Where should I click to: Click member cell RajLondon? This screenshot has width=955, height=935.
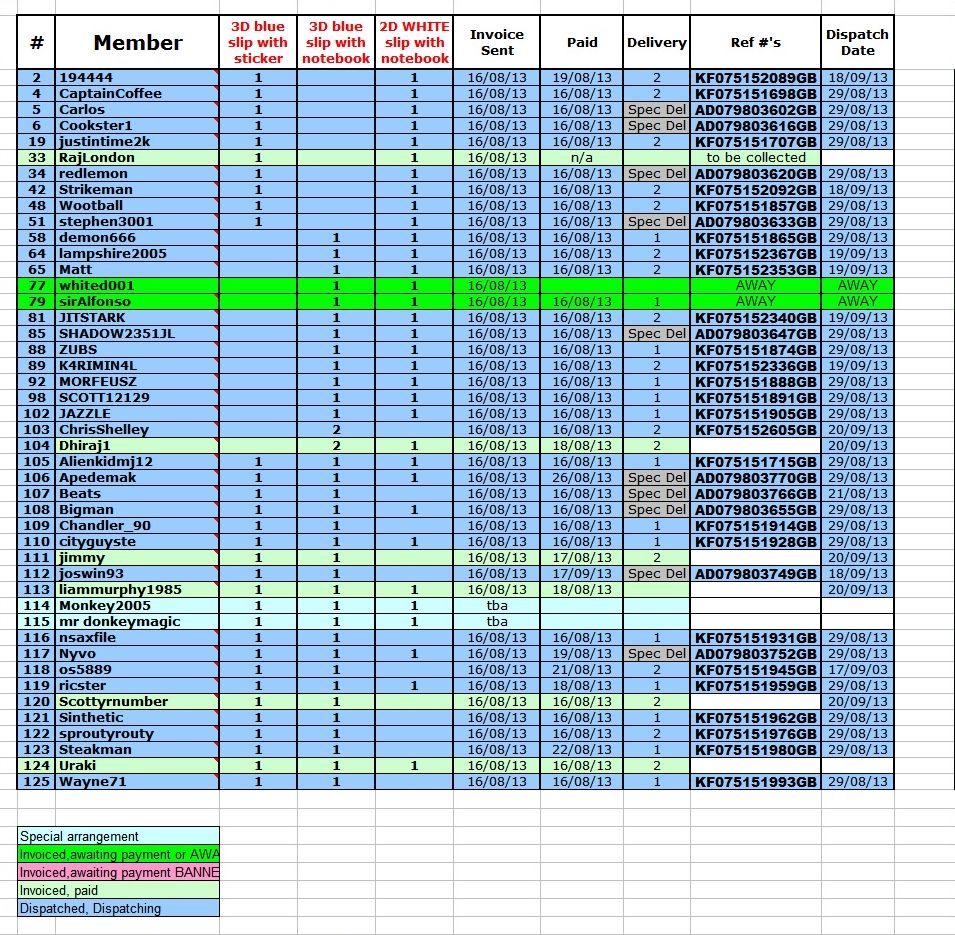click(137, 158)
